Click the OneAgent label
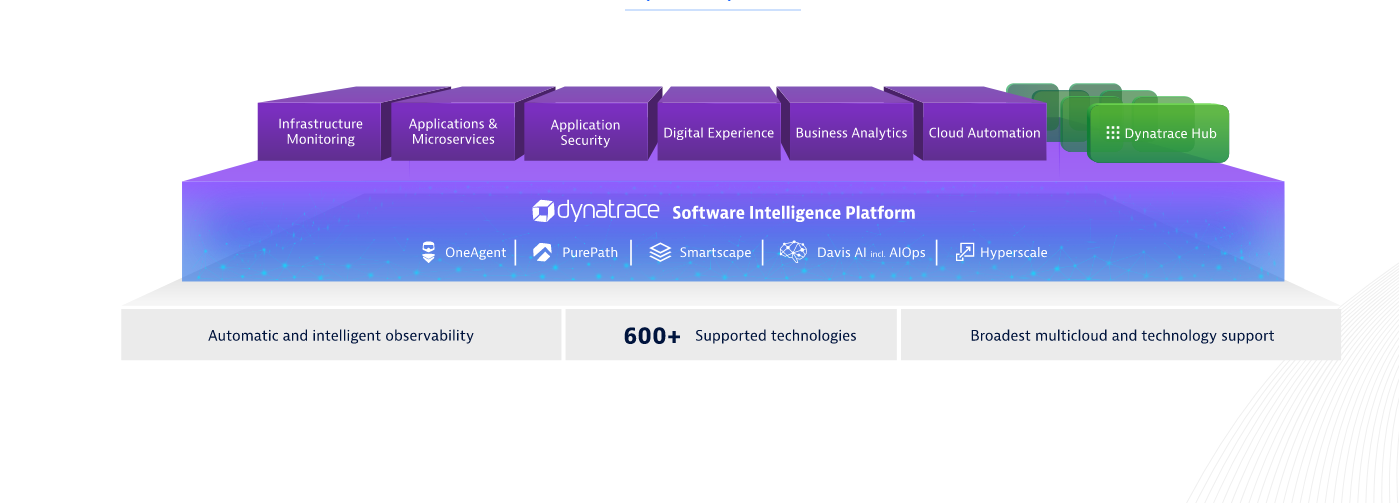1399x503 pixels. 476,253
